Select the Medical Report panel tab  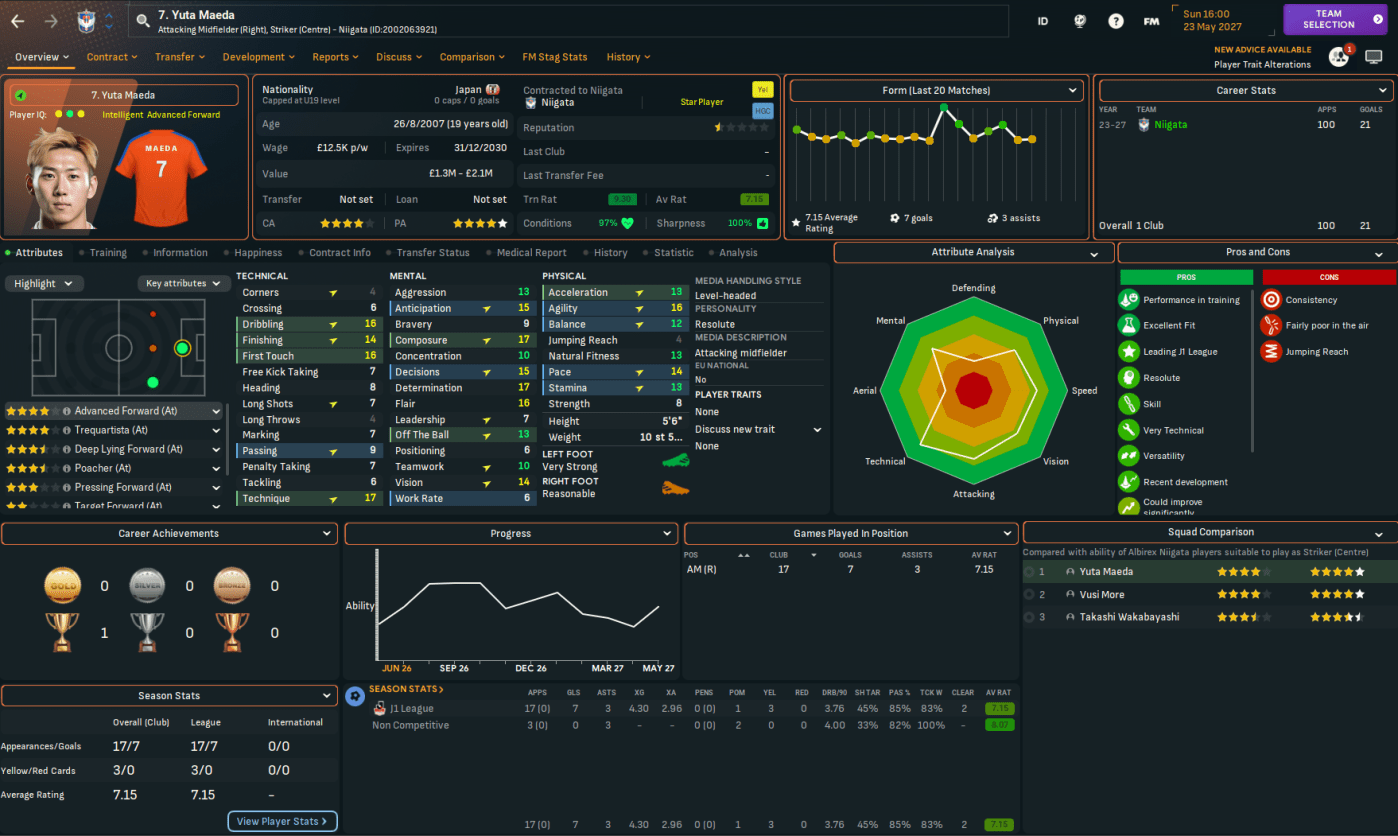point(531,253)
